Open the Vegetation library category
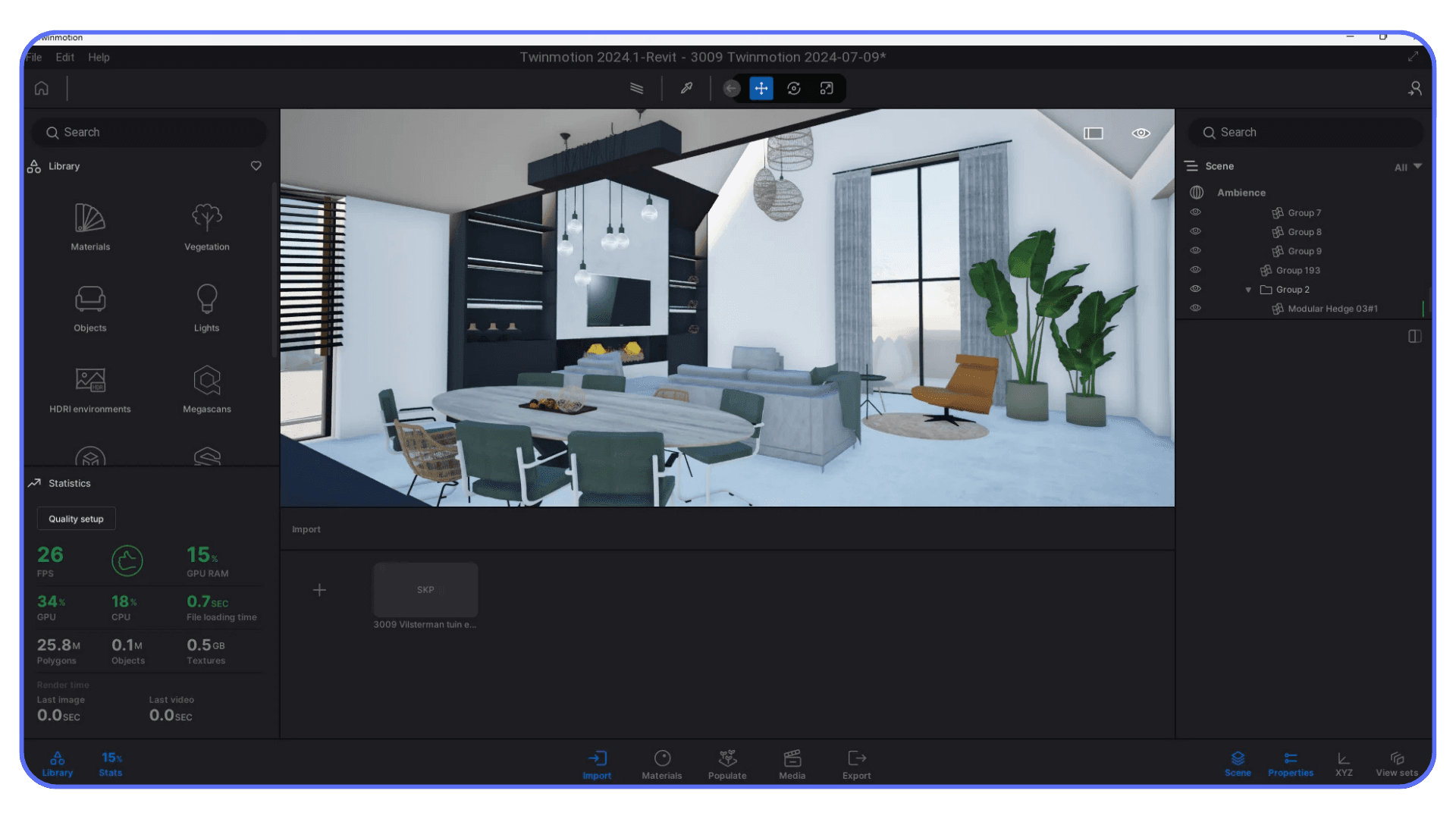Image resolution: width=1456 pixels, height=819 pixels. [206, 226]
